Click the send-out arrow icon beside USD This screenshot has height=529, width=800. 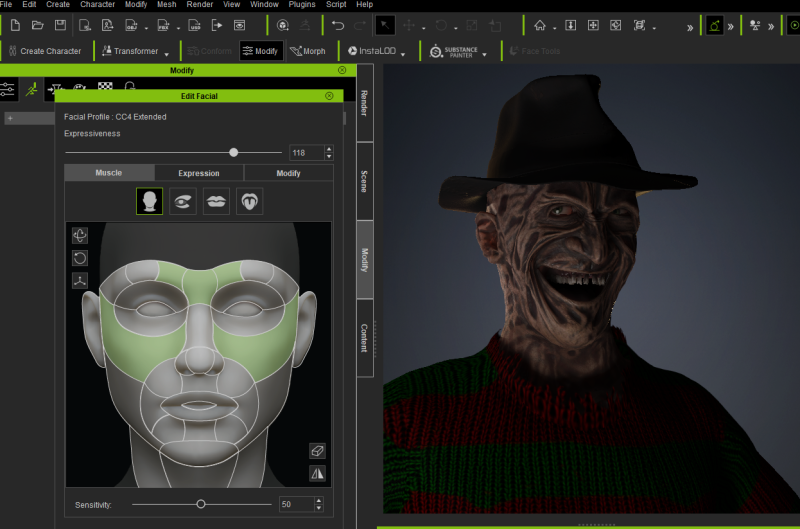pyautogui.click(x=217, y=25)
